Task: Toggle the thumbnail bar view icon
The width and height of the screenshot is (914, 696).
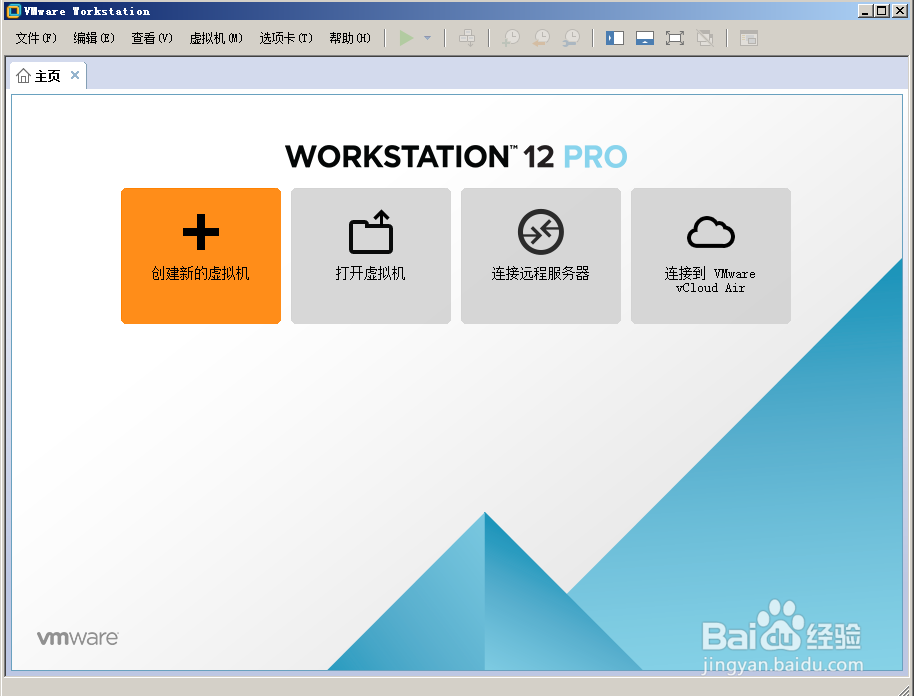Action: click(x=645, y=38)
